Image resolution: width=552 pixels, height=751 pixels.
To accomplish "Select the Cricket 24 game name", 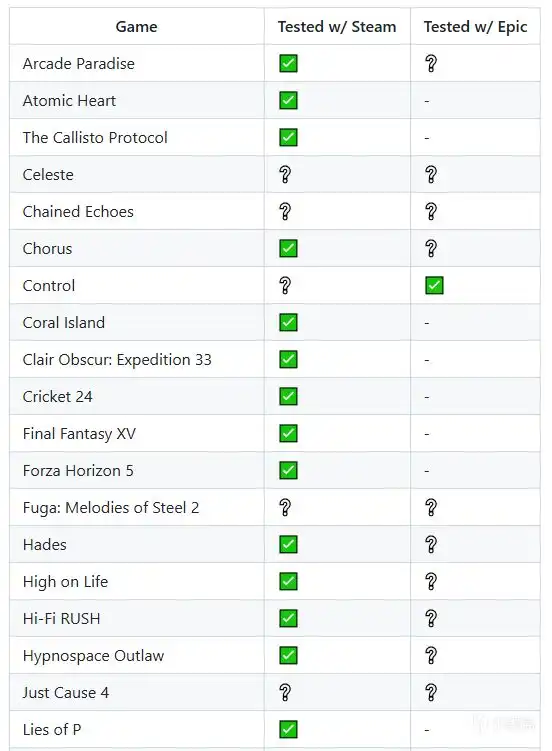I will (x=57, y=397).
